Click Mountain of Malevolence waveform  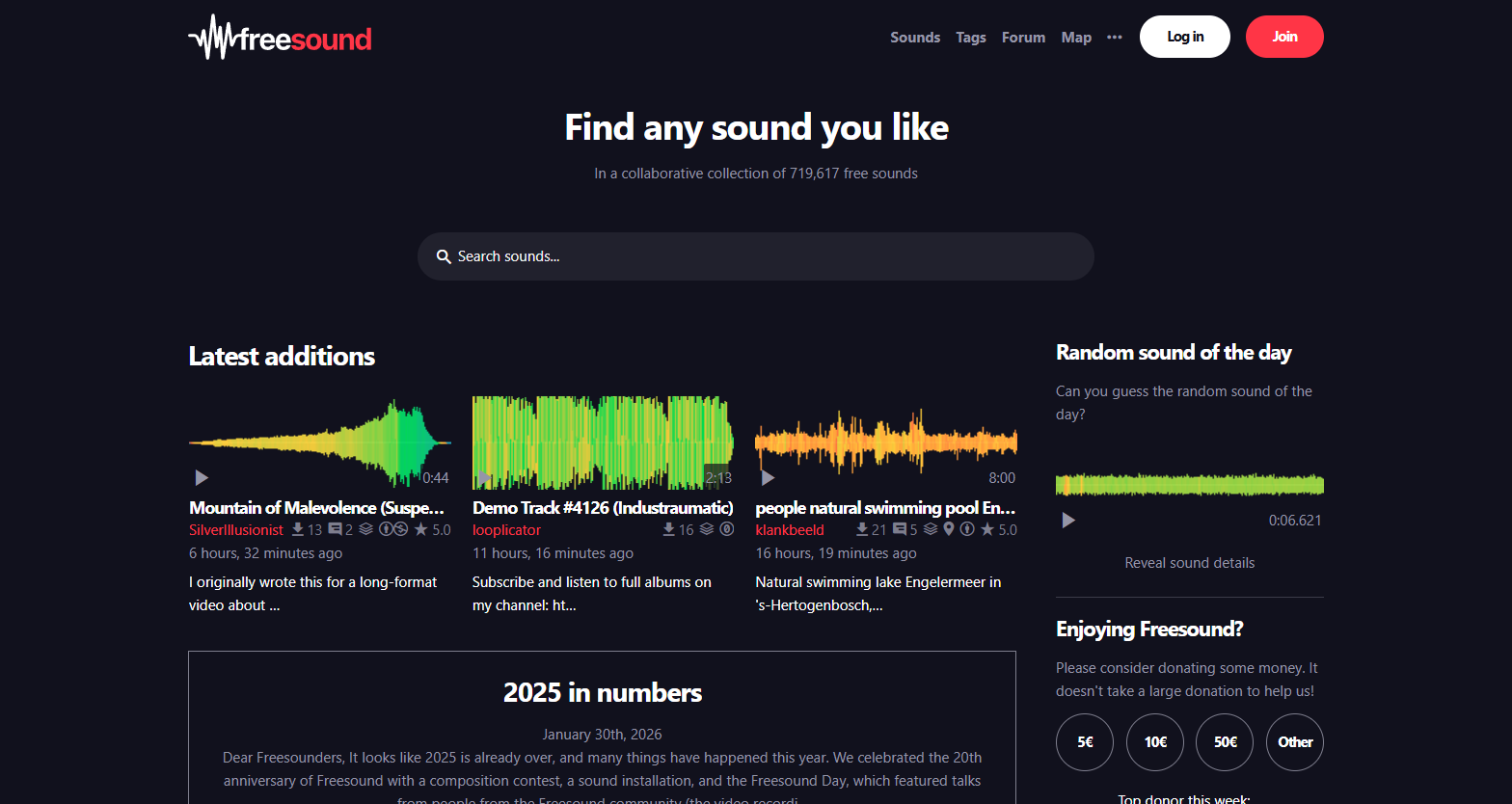(x=320, y=442)
